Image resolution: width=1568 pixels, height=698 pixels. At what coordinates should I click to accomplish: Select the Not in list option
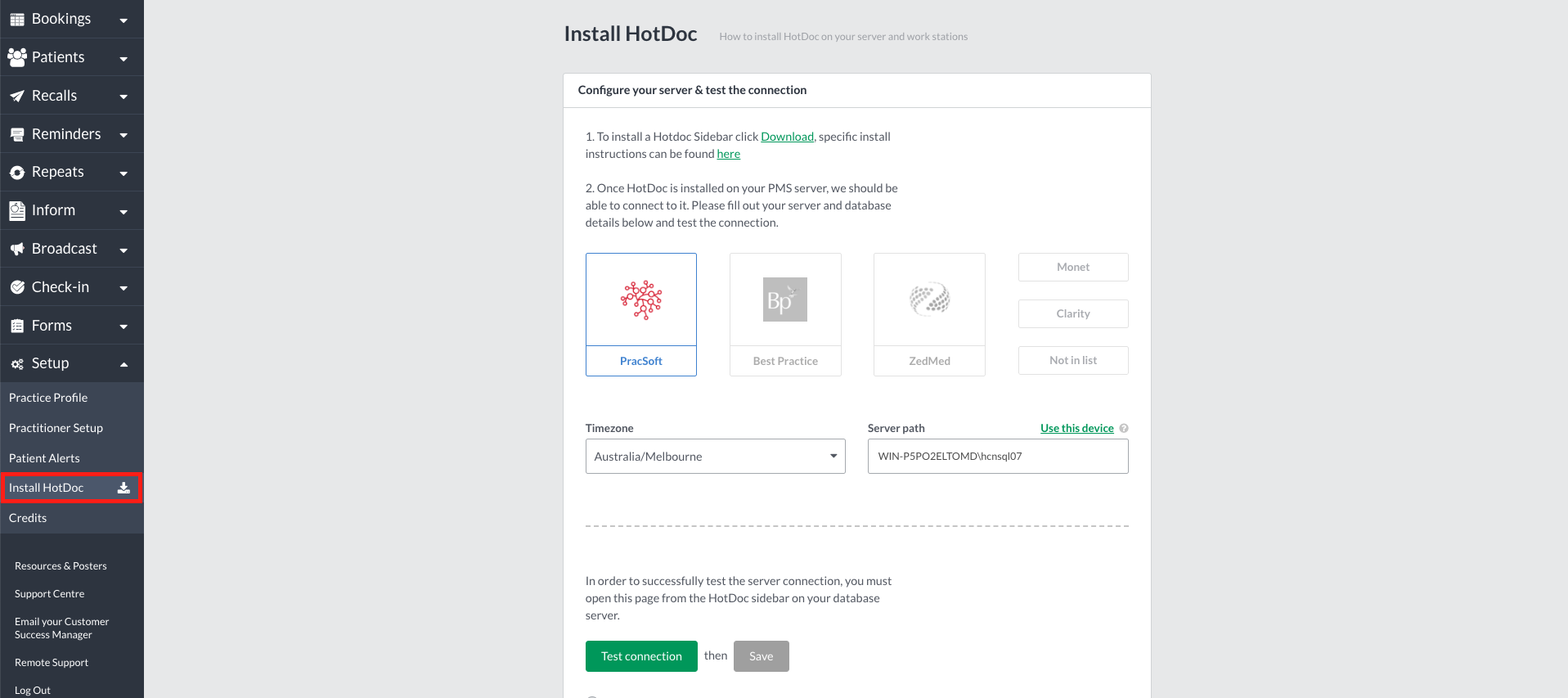1073,360
